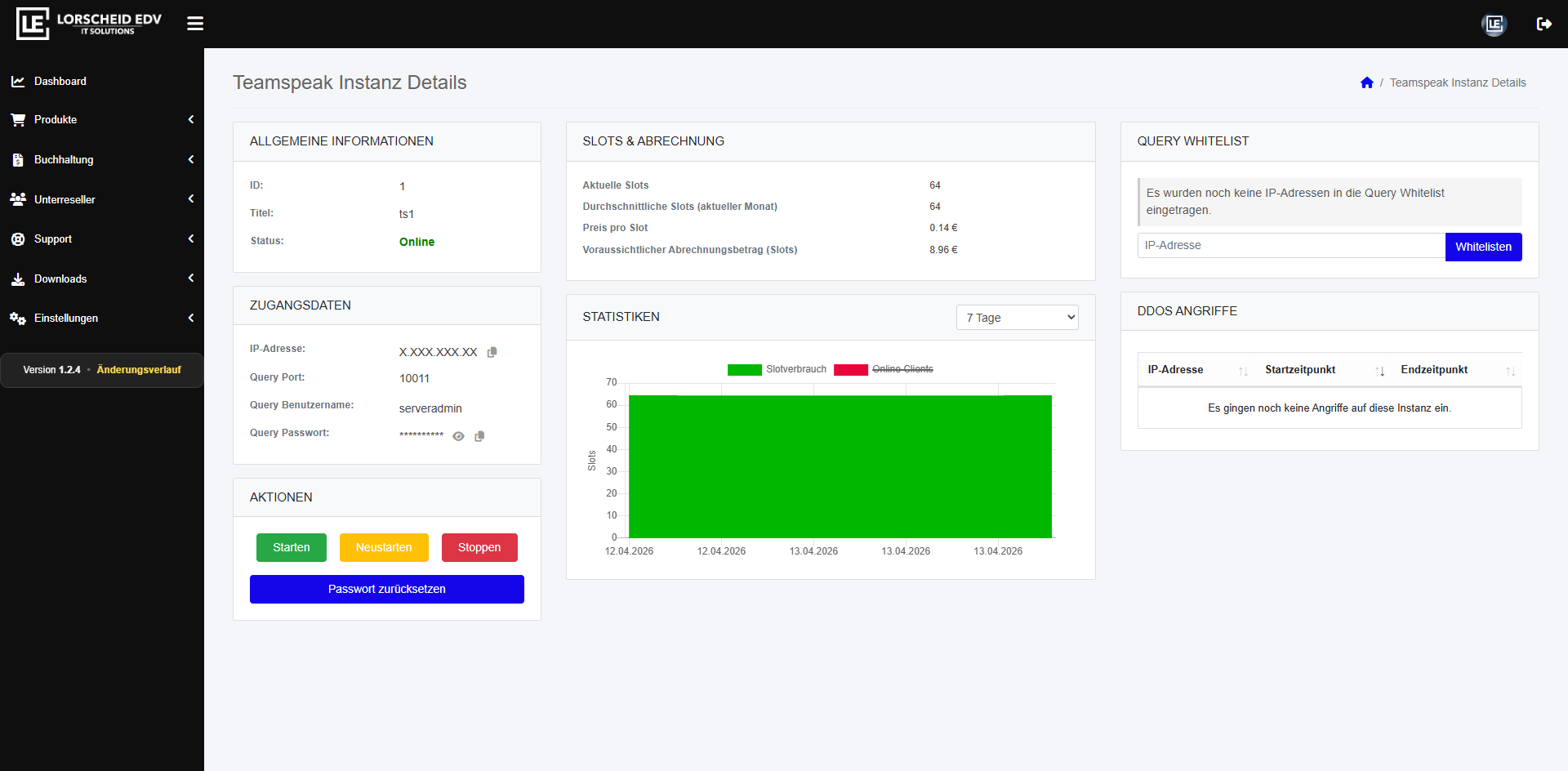Screen dimensions: 1568x771
Task: Click the Unterreseller users icon
Action: (18, 199)
